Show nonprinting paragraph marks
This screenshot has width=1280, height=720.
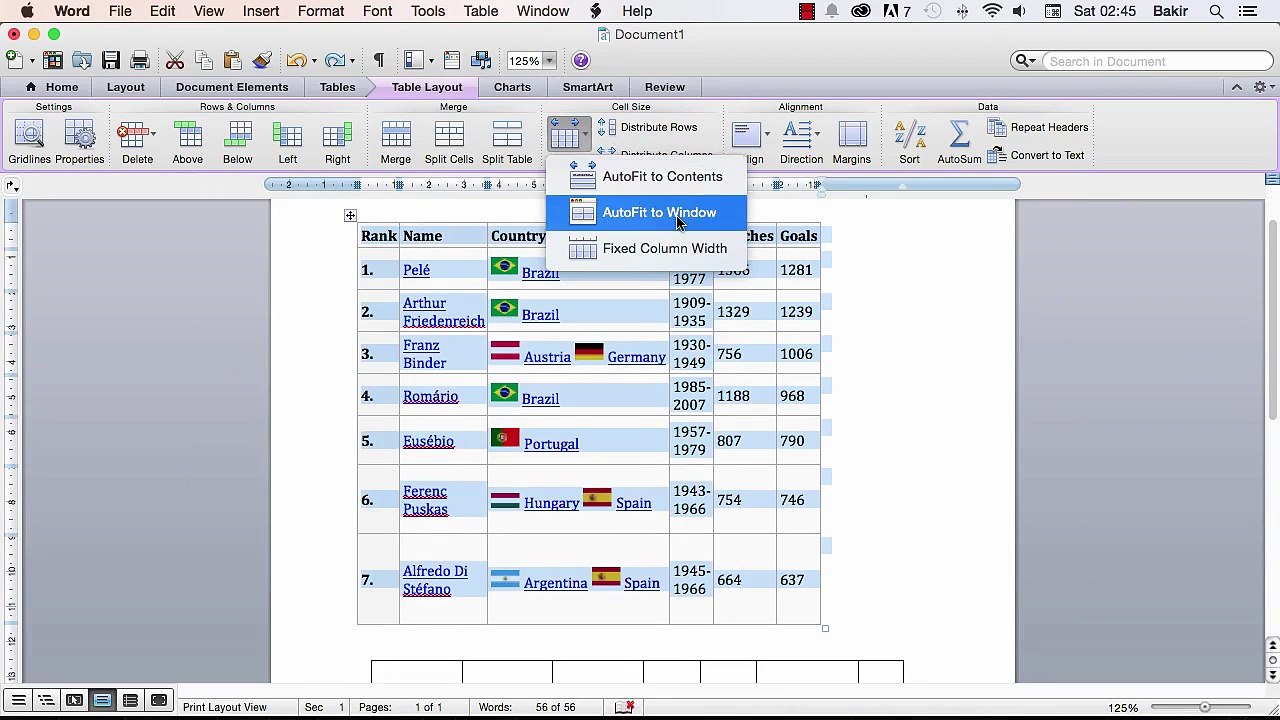click(x=379, y=61)
